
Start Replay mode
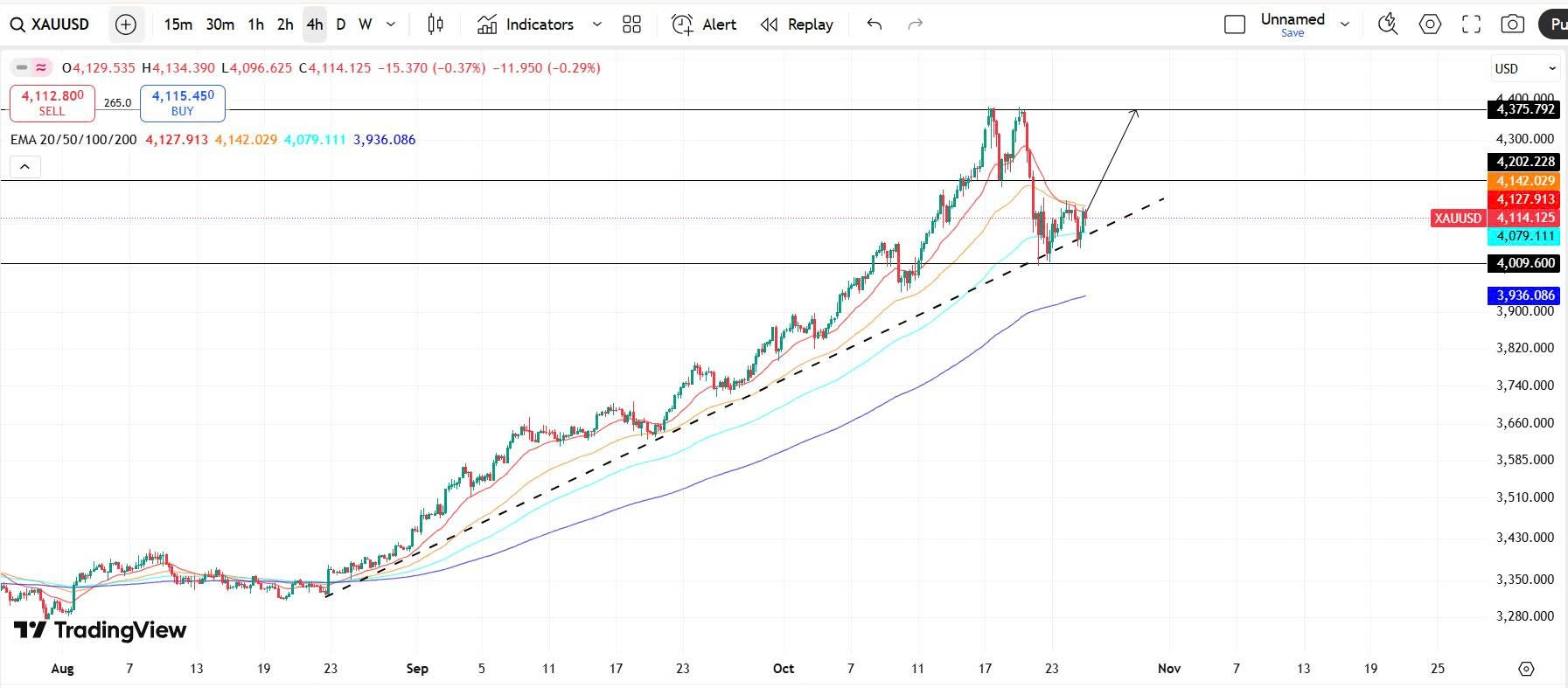797,24
